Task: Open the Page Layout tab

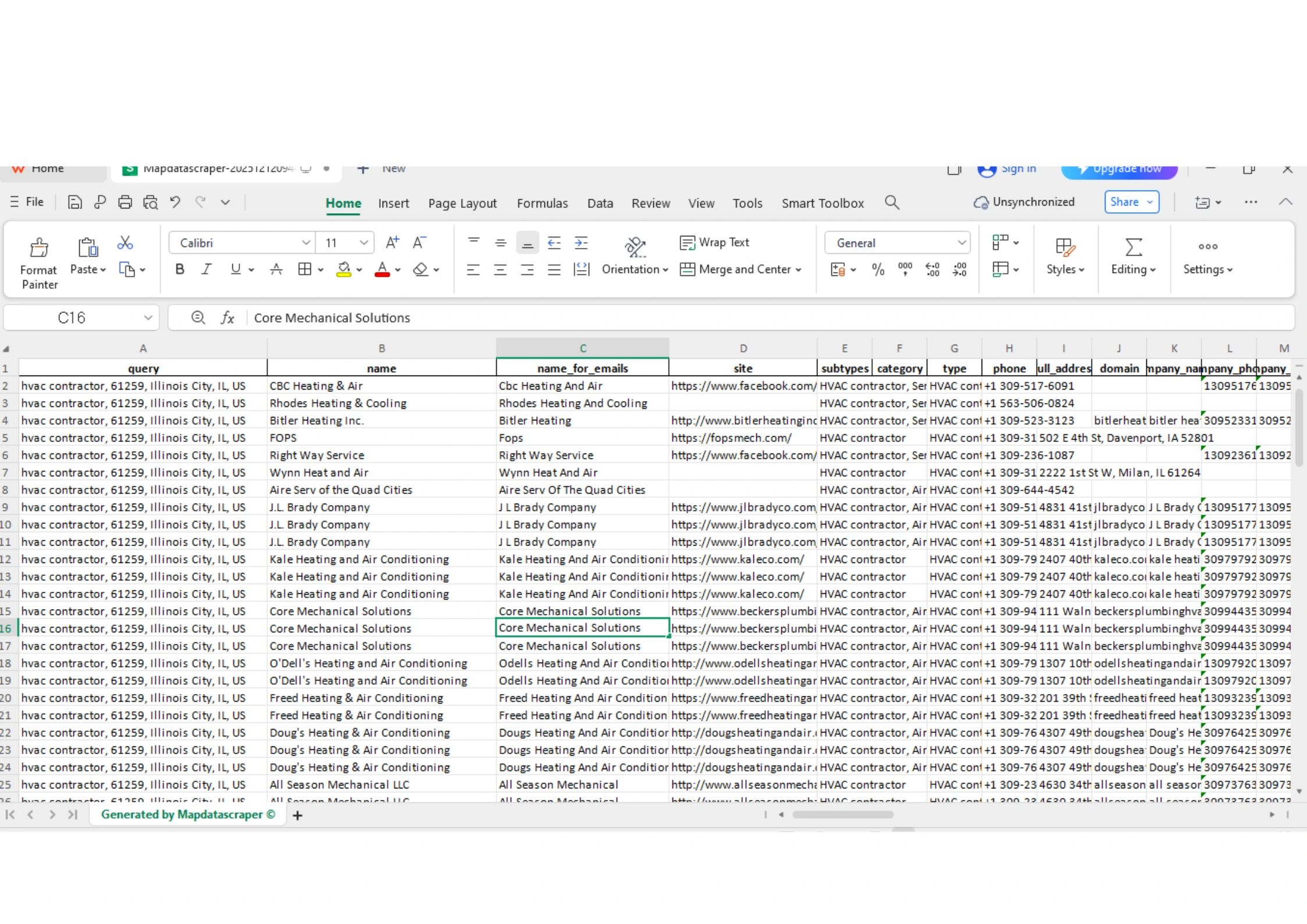Action: (x=462, y=203)
